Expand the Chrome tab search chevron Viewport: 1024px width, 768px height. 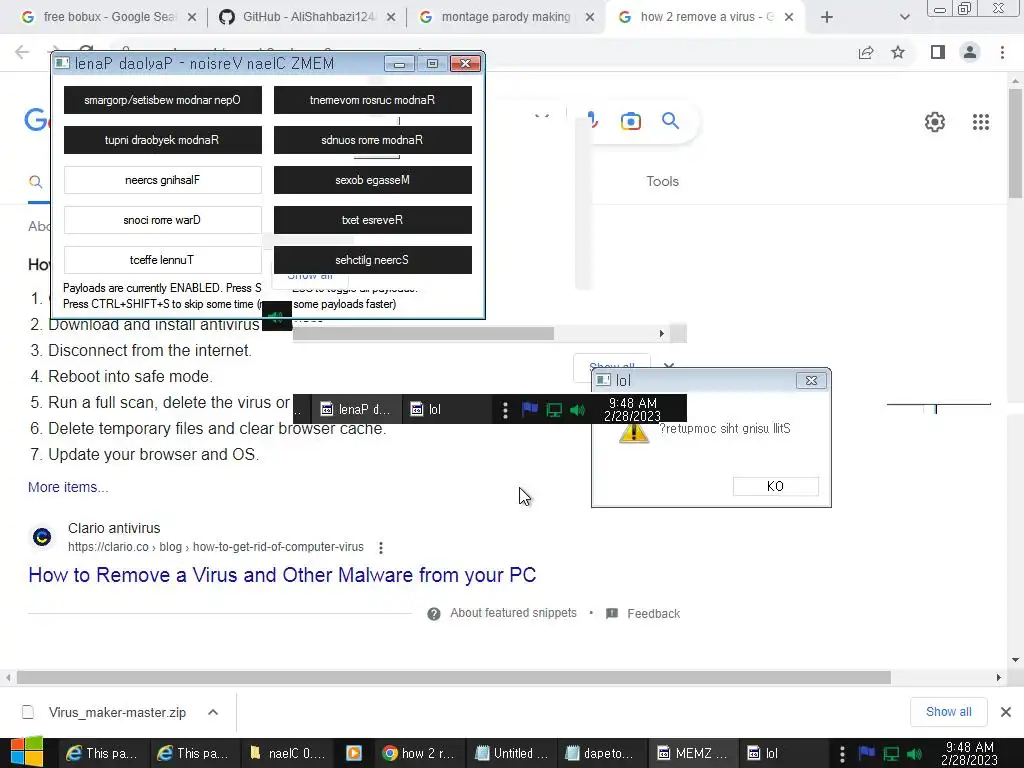click(904, 17)
